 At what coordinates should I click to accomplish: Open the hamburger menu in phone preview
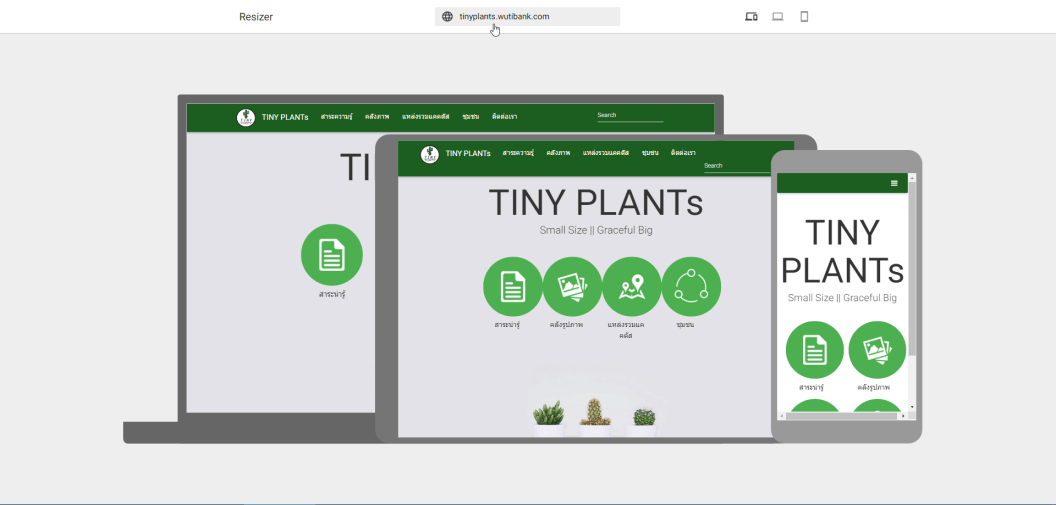click(x=894, y=184)
